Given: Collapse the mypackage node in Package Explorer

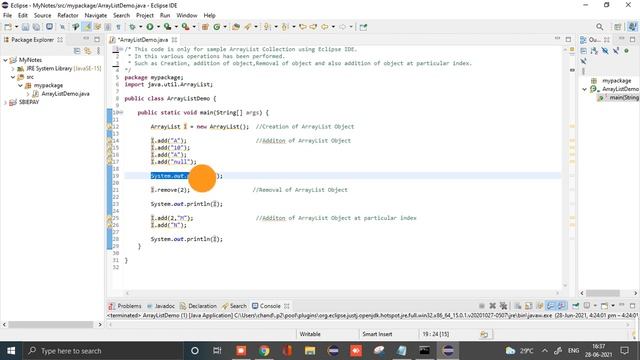Looking at the screenshot, I should click(20, 85).
